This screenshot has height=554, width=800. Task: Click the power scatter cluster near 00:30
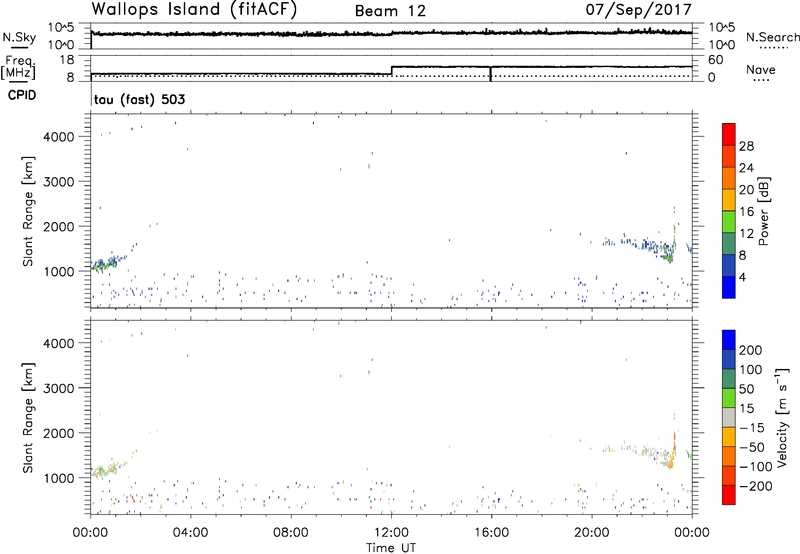[107, 263]
